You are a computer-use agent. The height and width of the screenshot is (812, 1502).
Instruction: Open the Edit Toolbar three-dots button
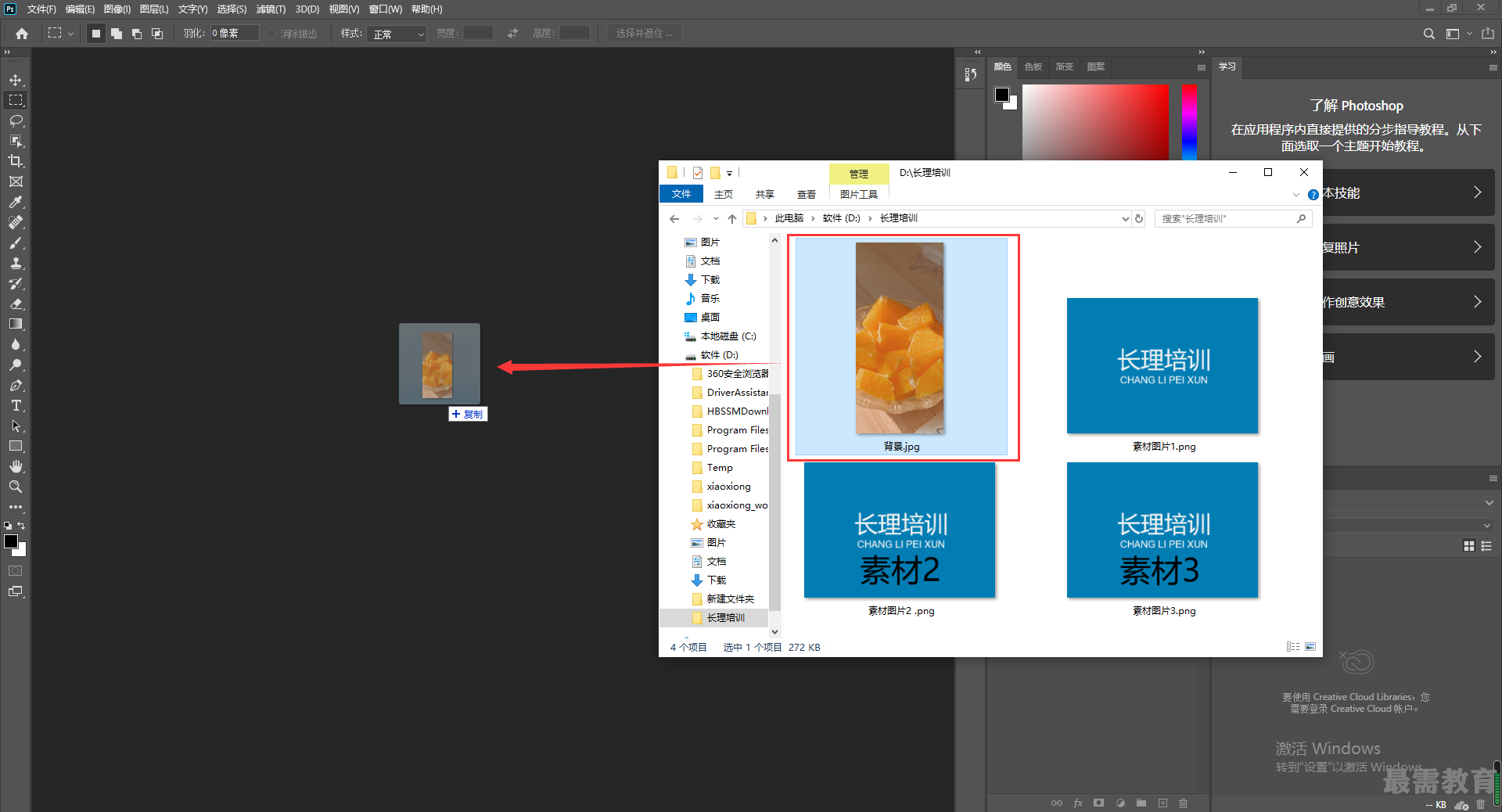[x=16, y=507]
